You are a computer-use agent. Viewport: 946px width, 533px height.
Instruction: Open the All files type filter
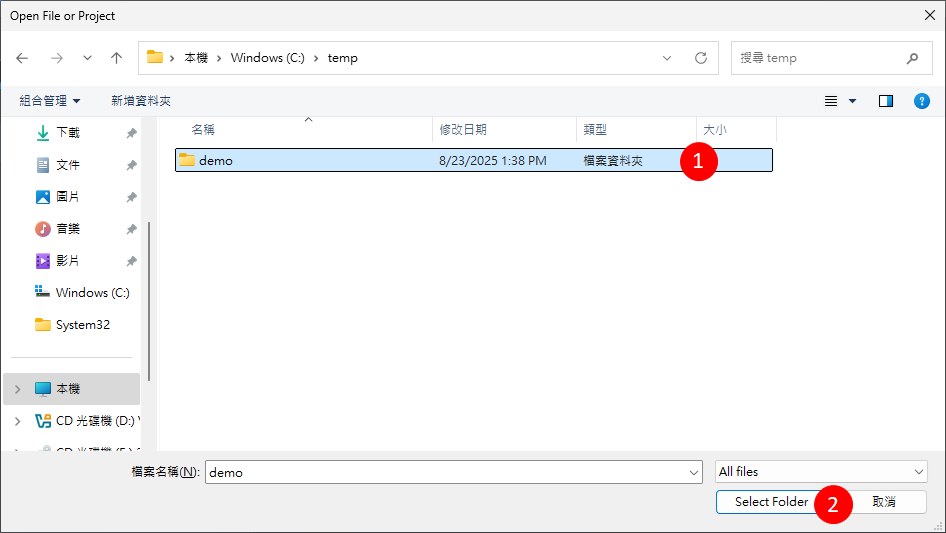click(x=821, y=471)
